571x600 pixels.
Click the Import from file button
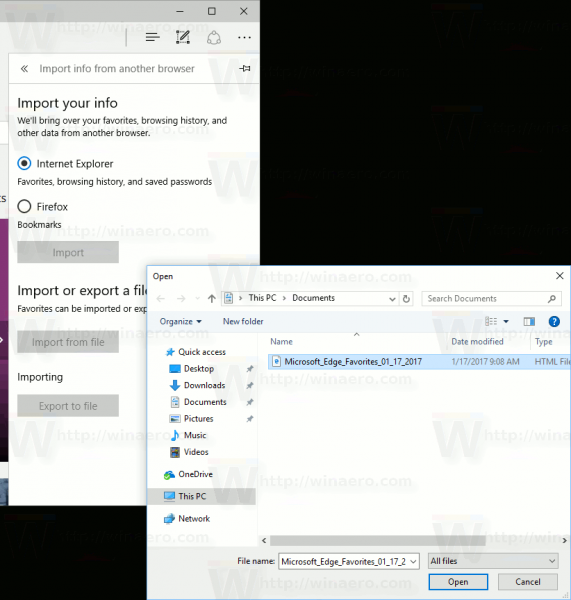tap(68, 342)
